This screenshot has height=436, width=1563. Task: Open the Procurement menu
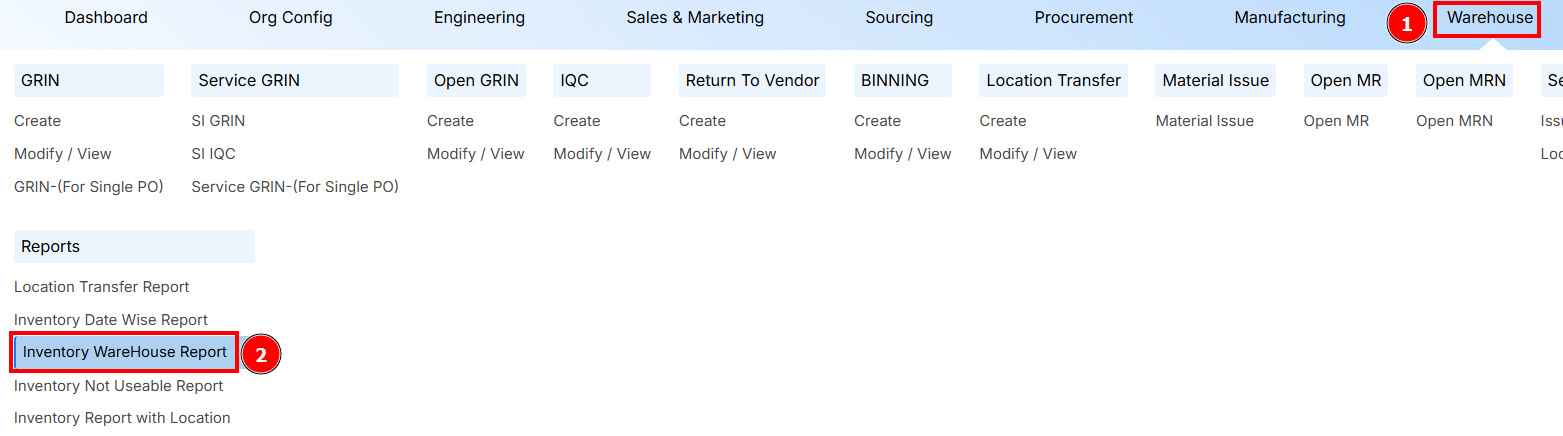(x=1083, y=18)
